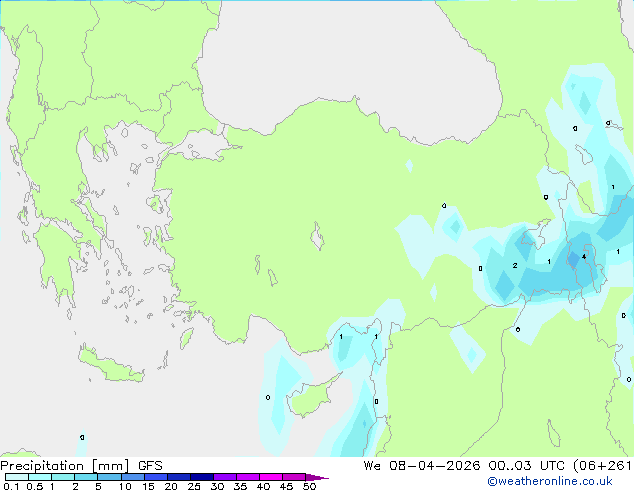The height and width of the screenshot is (490, 634).
Task: Click the 35–40 mm legend swatch
Action: pyautogui.click(x=248, y=477)
